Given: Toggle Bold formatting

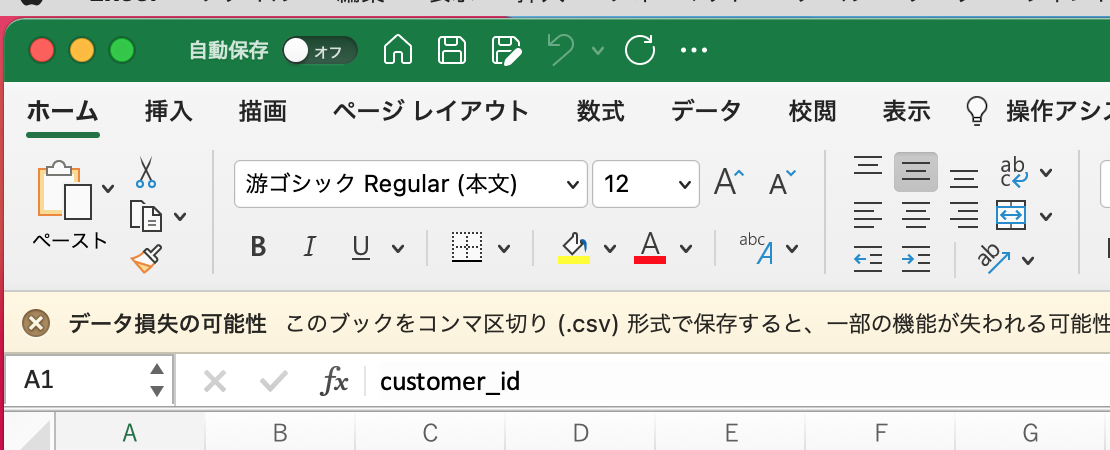Looking at the screenshot, I should pos(258,247).
